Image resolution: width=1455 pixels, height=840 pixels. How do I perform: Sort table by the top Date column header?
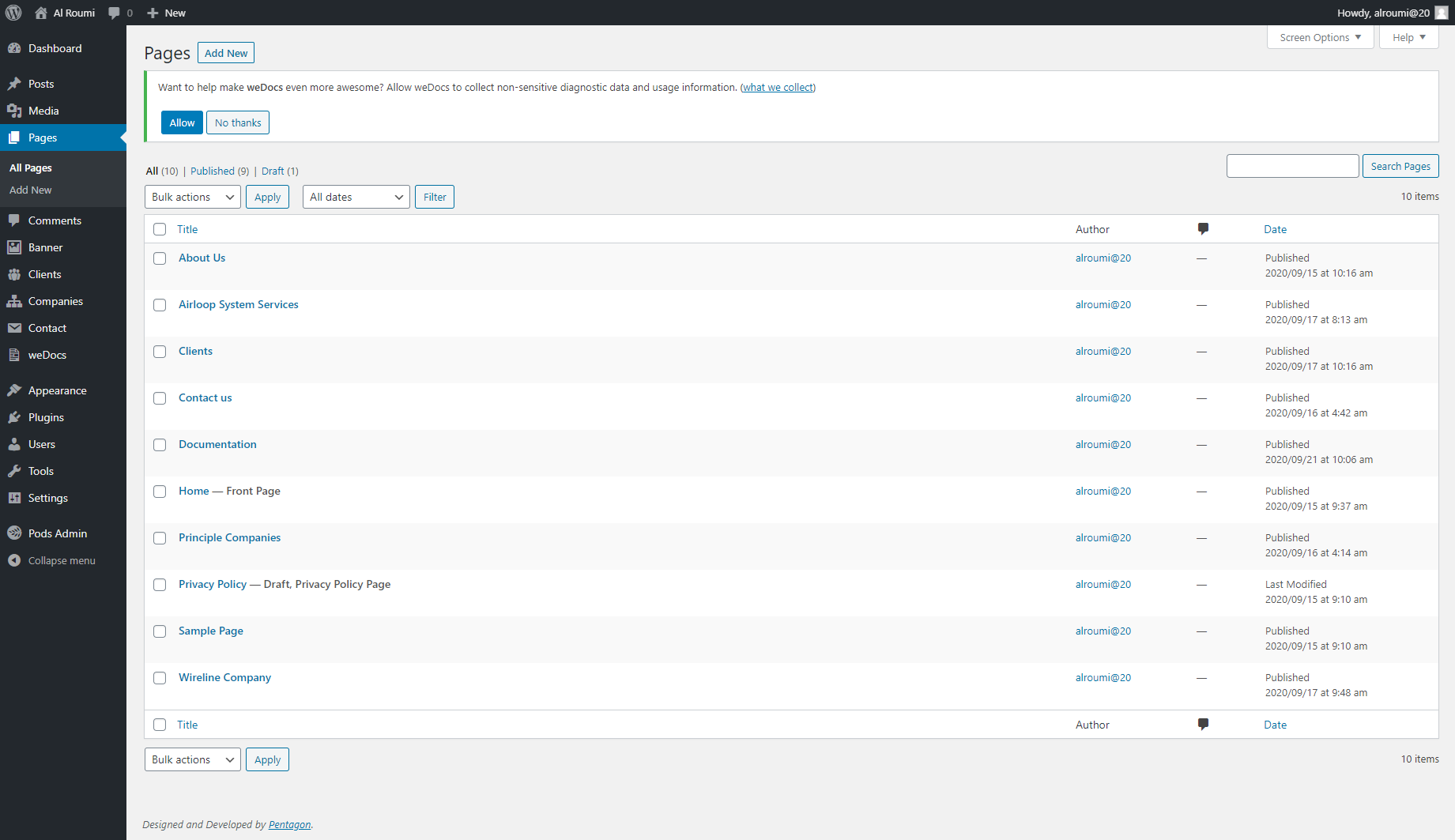tap(1275, 229)
